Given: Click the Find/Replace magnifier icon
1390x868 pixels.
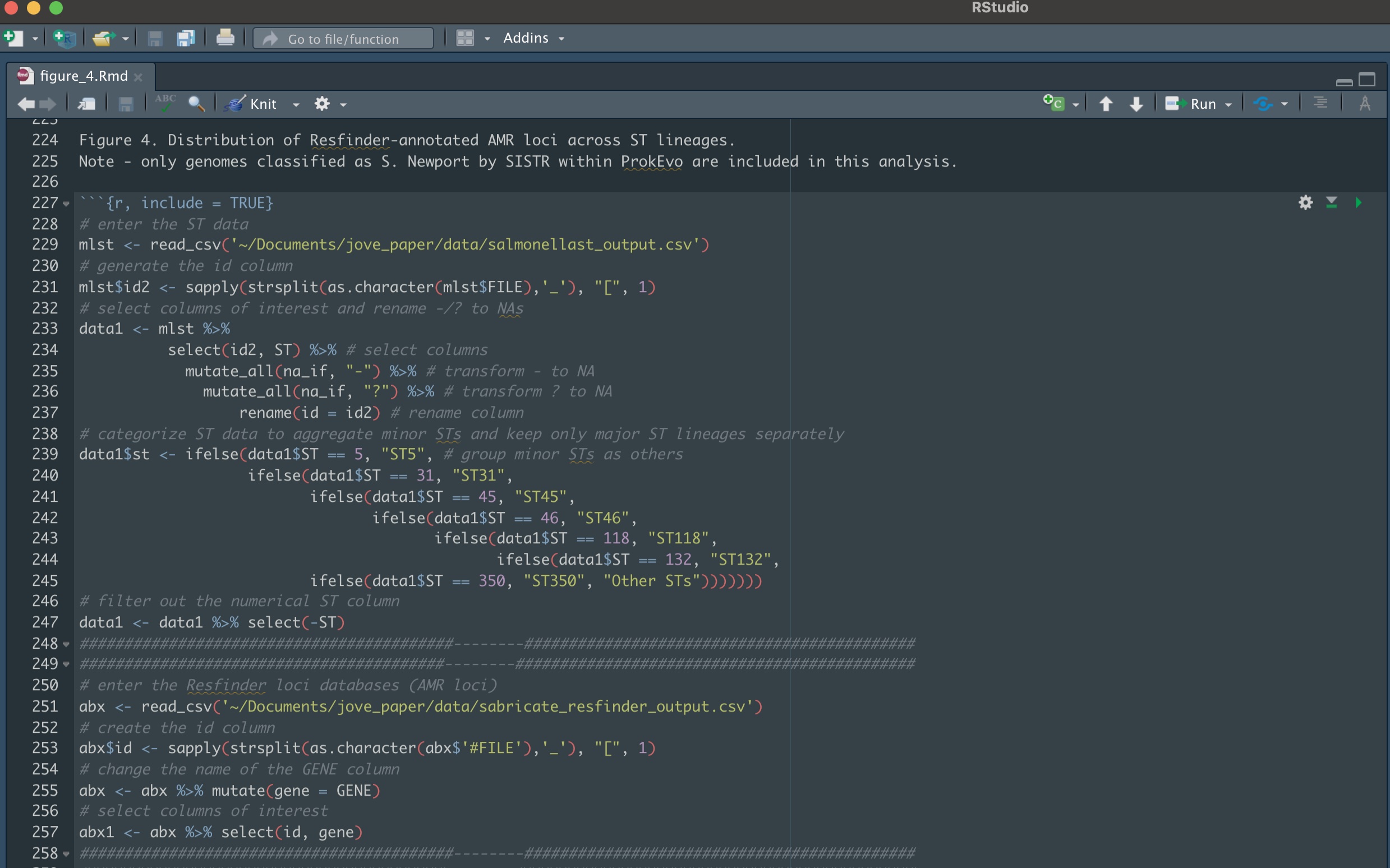Looking at the screenshot, I should pos(196,104).
